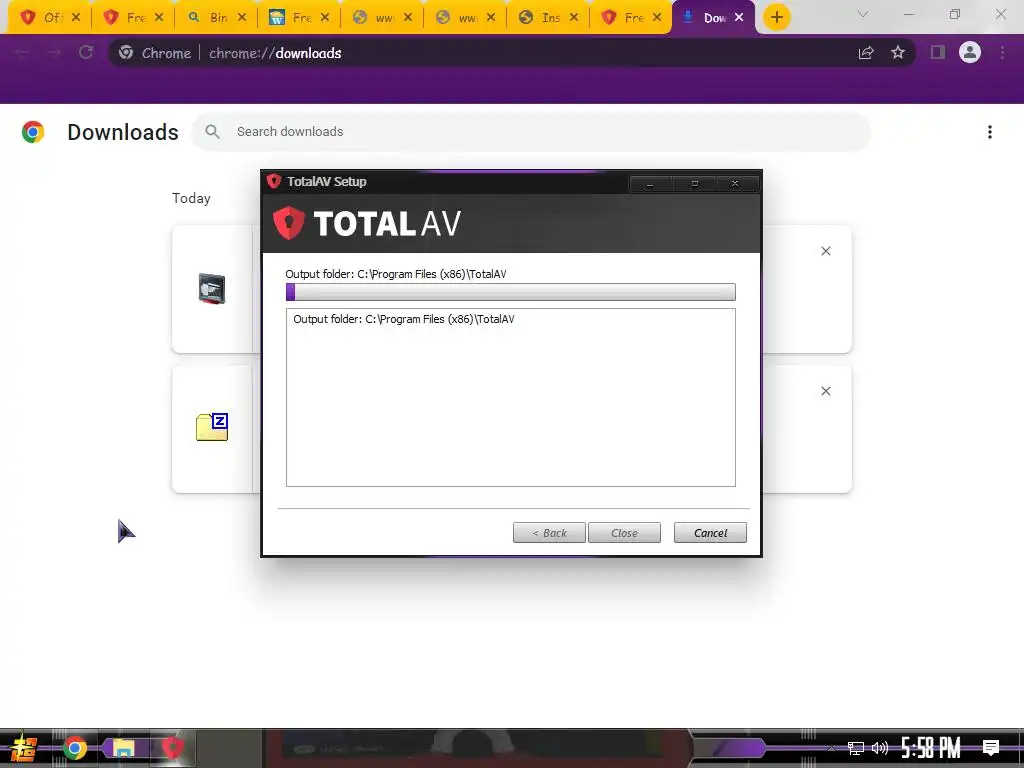Open File Explorer from the taskbar

[x=123, y=748]
